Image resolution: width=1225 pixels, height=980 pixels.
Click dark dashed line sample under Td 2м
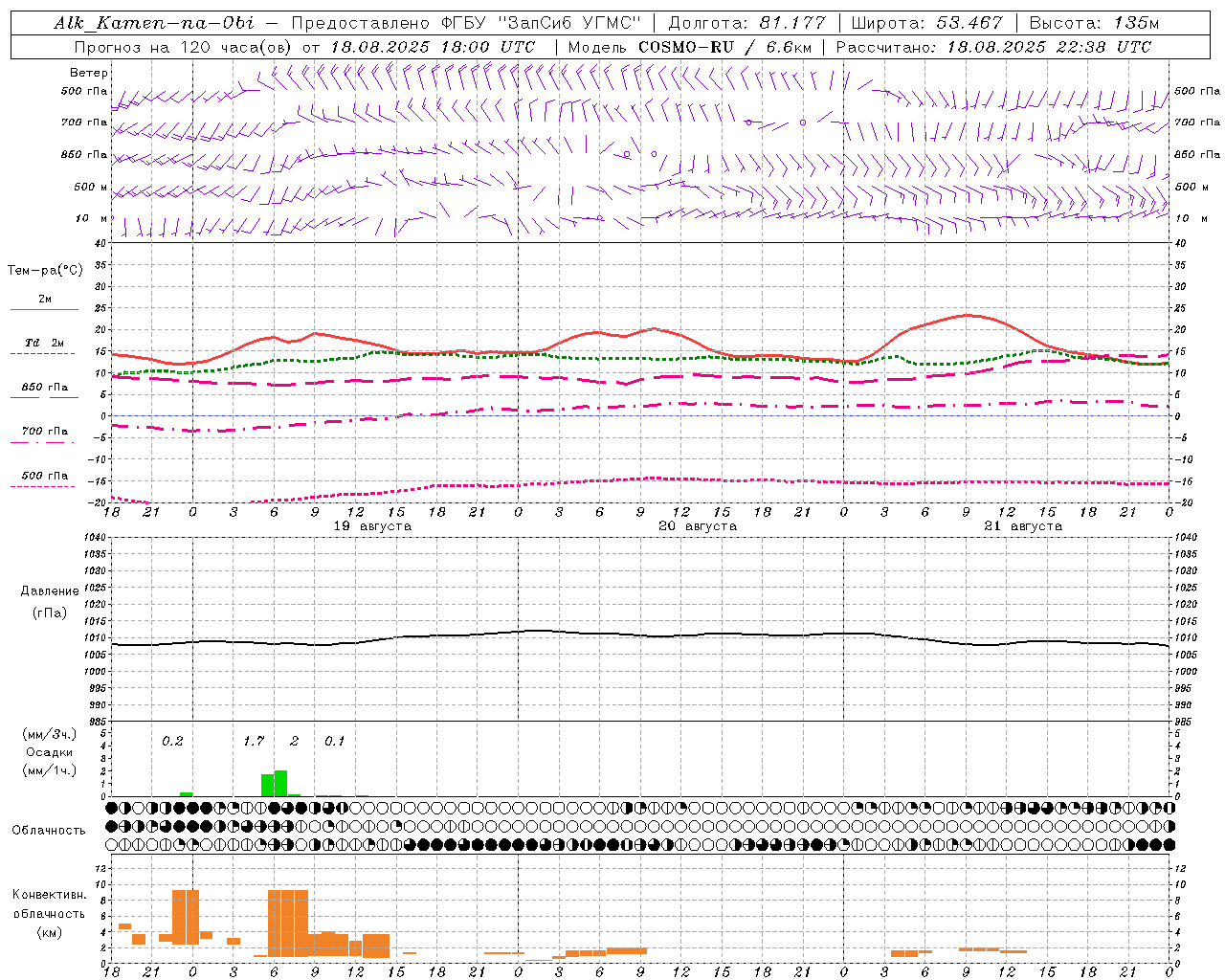[43, 353]
